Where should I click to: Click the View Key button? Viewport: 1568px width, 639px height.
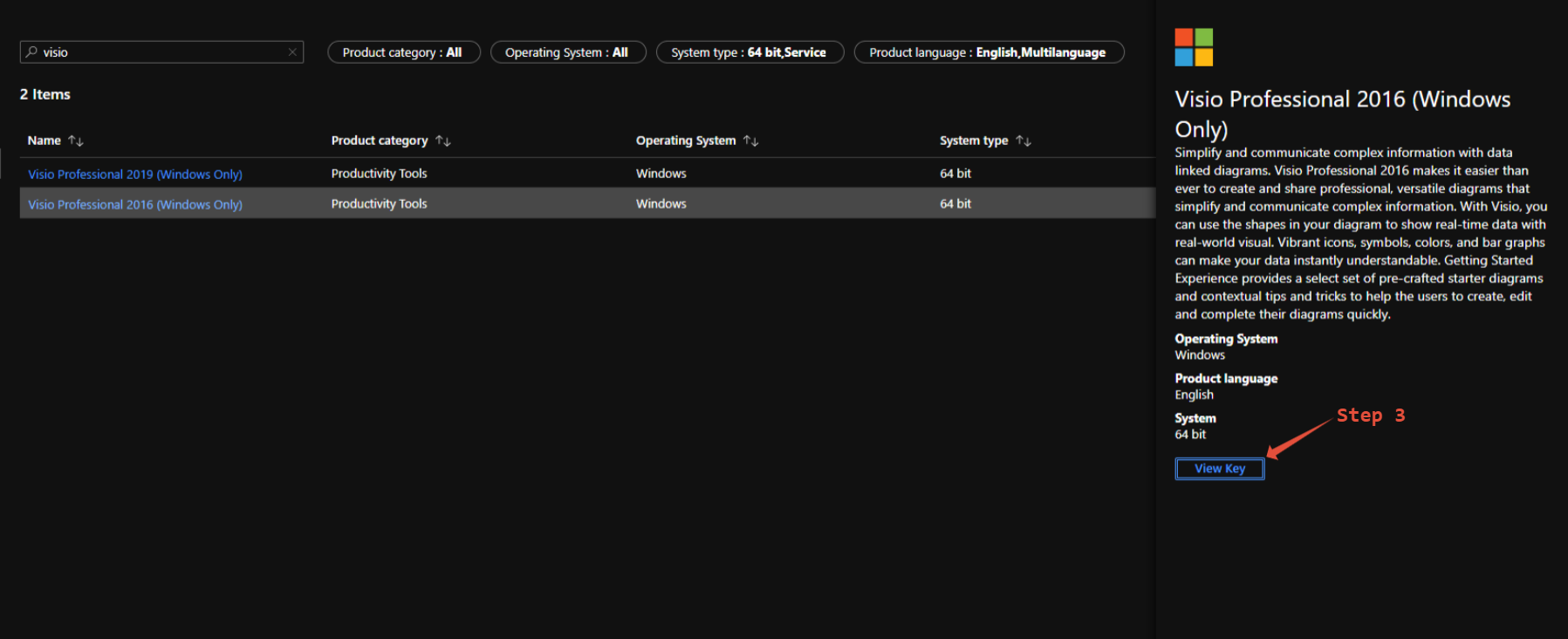pyautogui.click(x=1220, y=469)
